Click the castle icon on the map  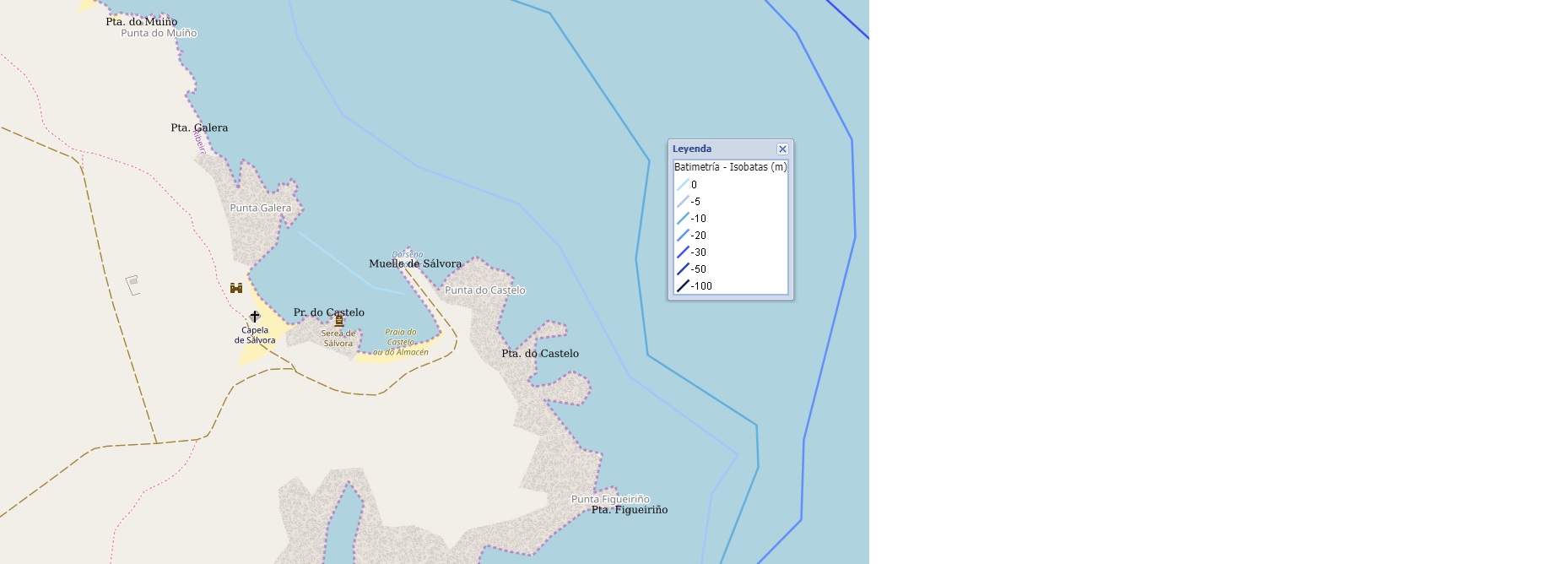pos(236,288)
